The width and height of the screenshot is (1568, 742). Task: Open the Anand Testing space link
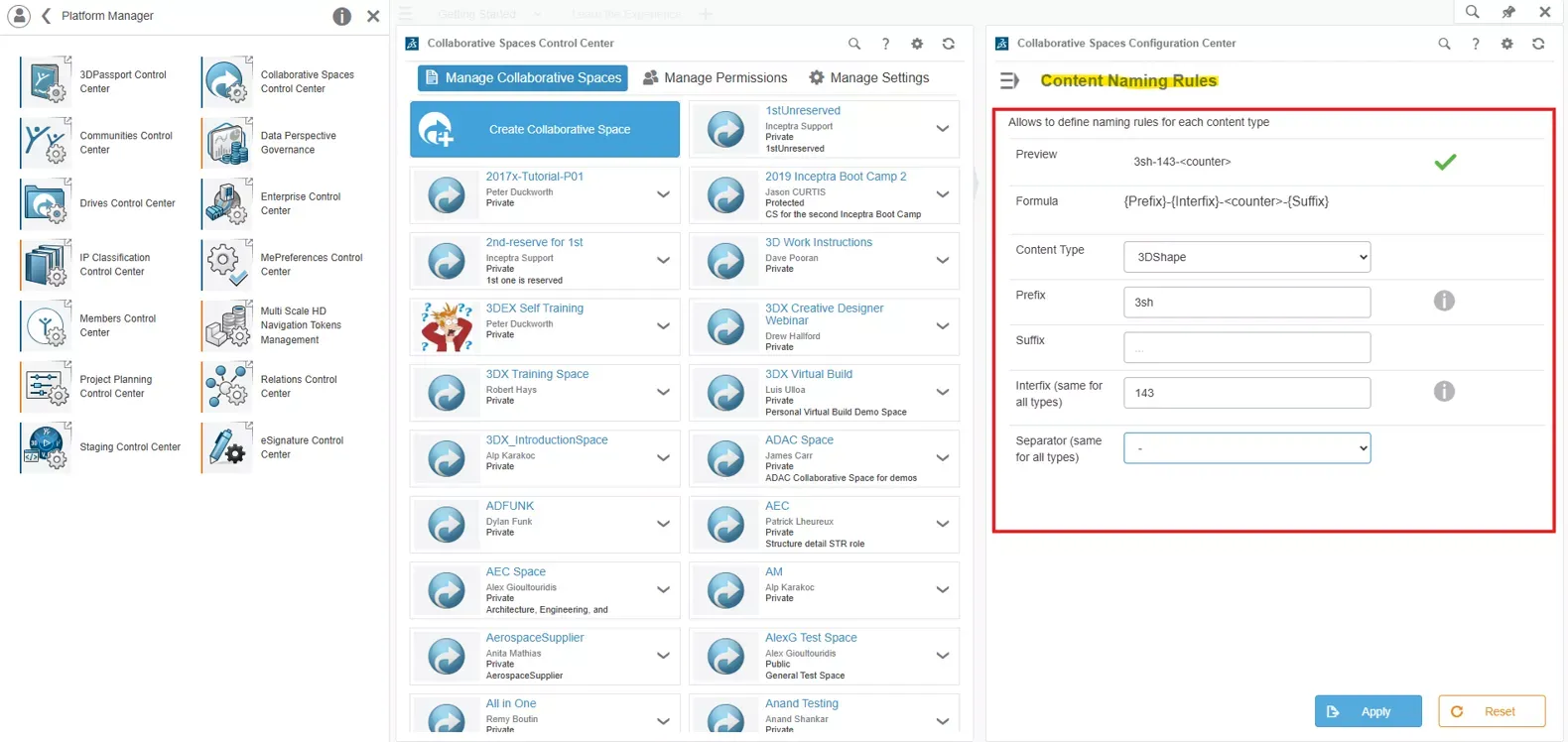point(802,703)
